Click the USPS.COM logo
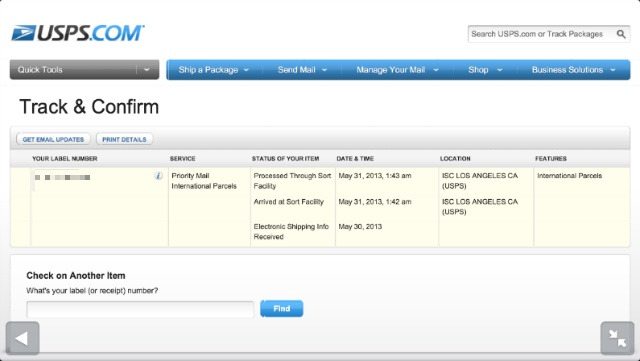 click(x=78, y=33)
